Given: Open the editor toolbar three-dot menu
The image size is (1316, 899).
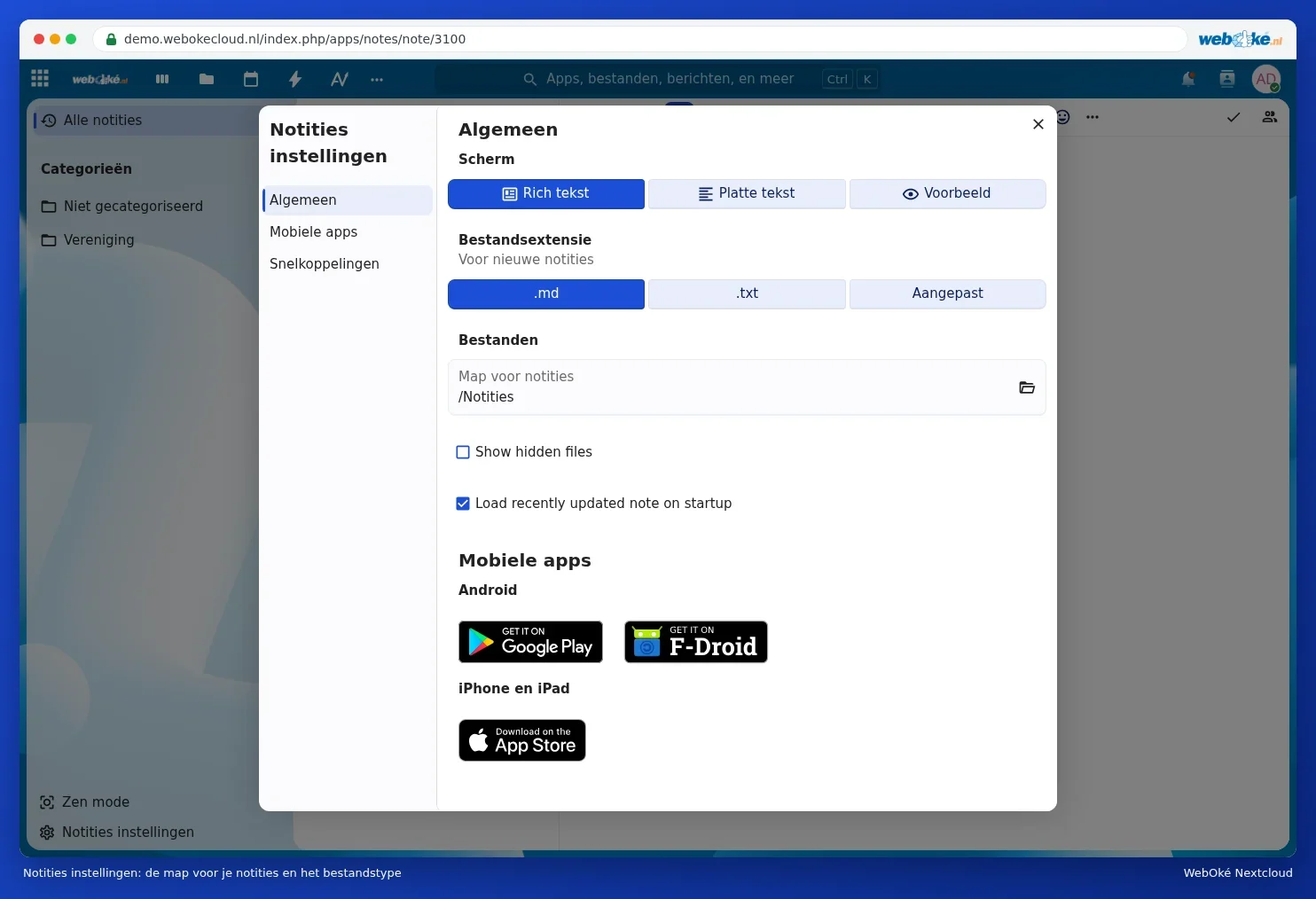Looking at the screenshot, I should pyautogui.click(x=1093, y=117).
